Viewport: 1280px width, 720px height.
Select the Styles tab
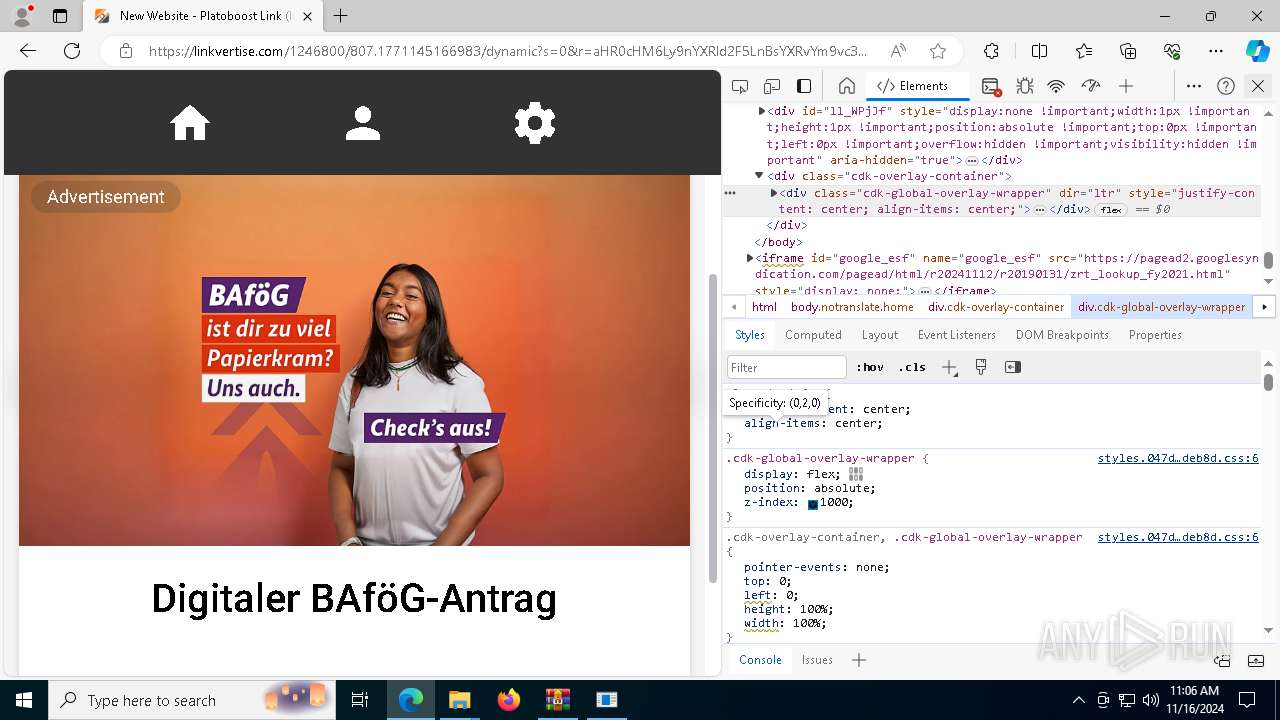click(x=750, y=335)
